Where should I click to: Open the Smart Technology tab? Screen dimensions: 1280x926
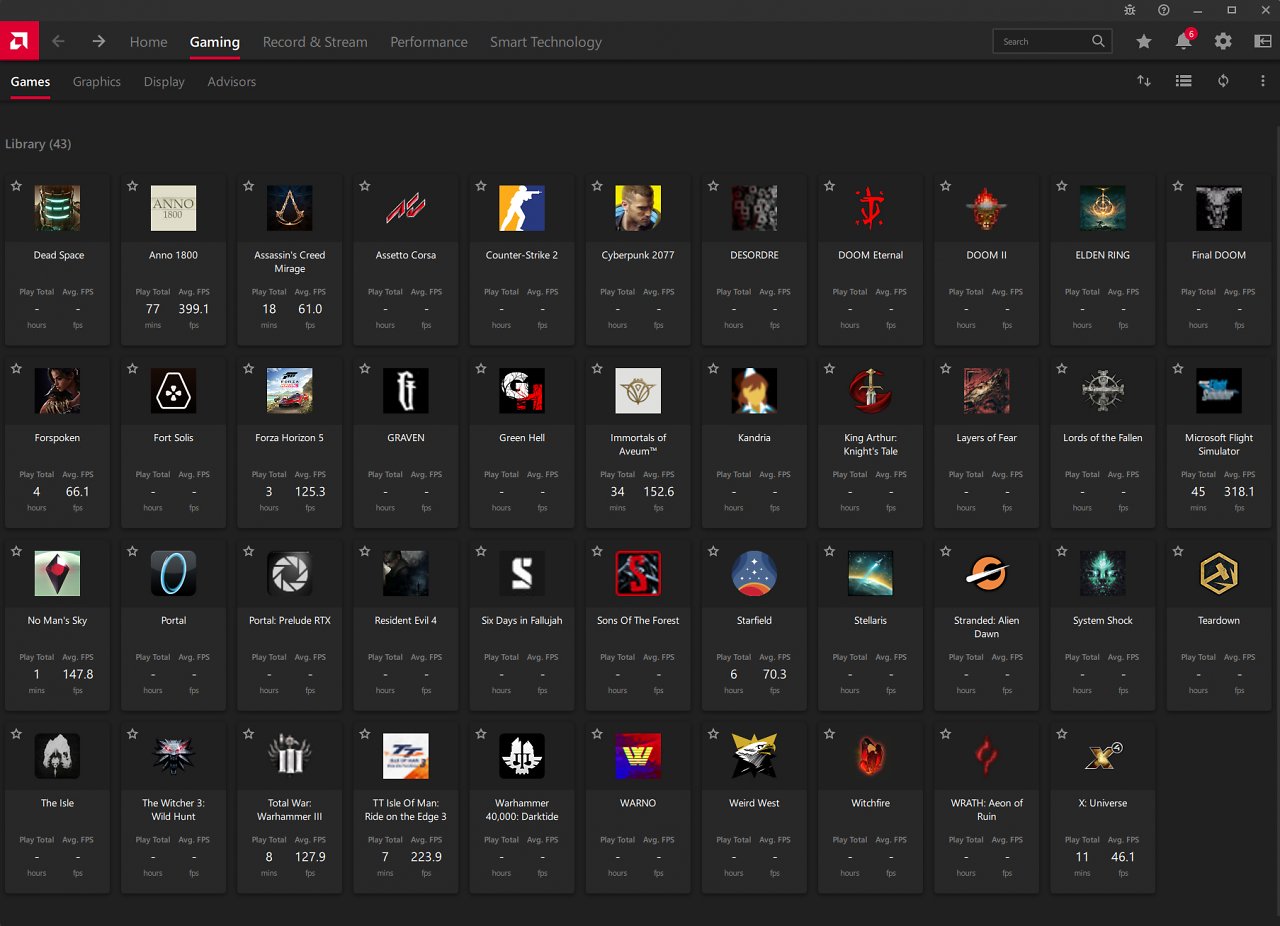pos(546,42)
